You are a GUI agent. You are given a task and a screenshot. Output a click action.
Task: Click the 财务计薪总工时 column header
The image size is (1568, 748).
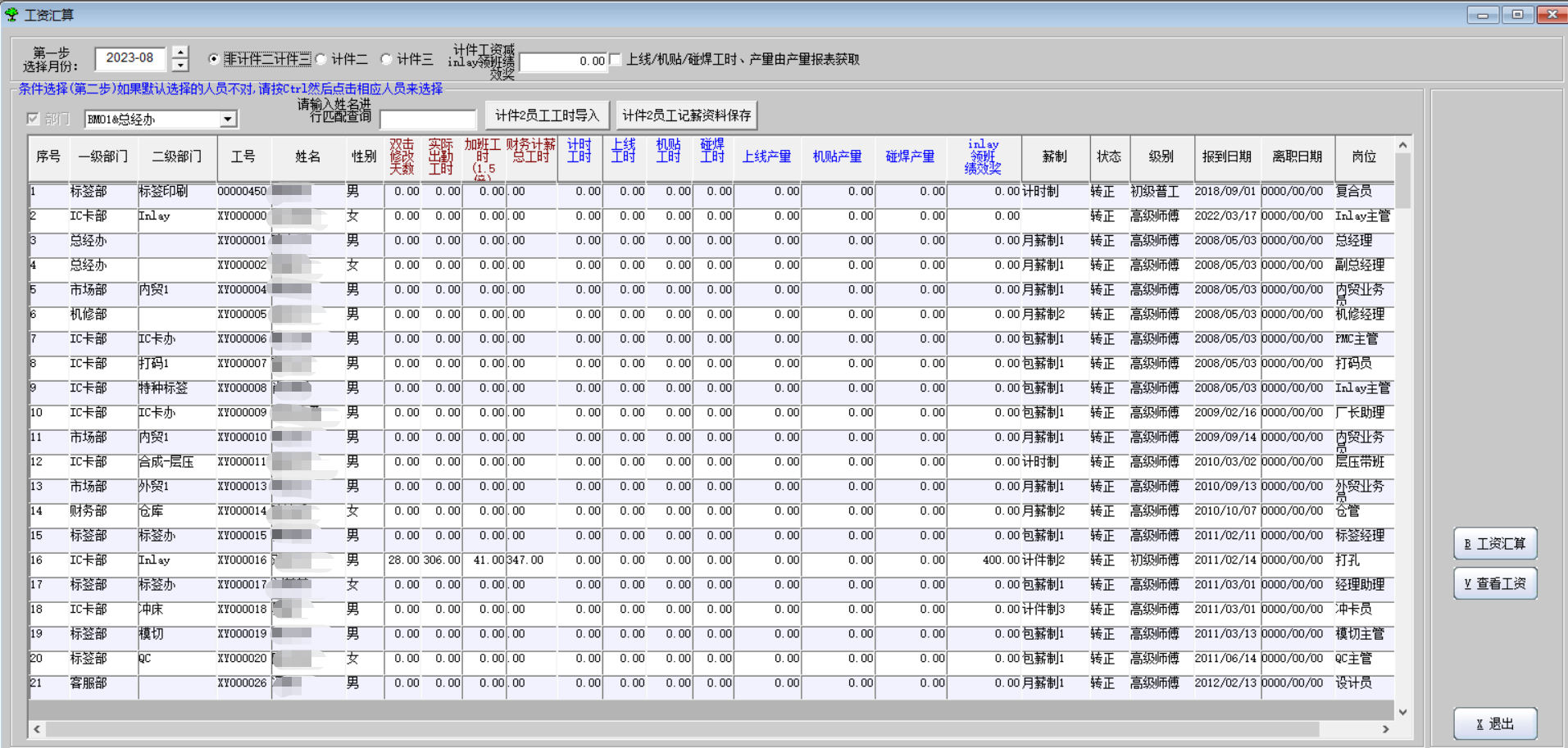click(x=531, y=157)
